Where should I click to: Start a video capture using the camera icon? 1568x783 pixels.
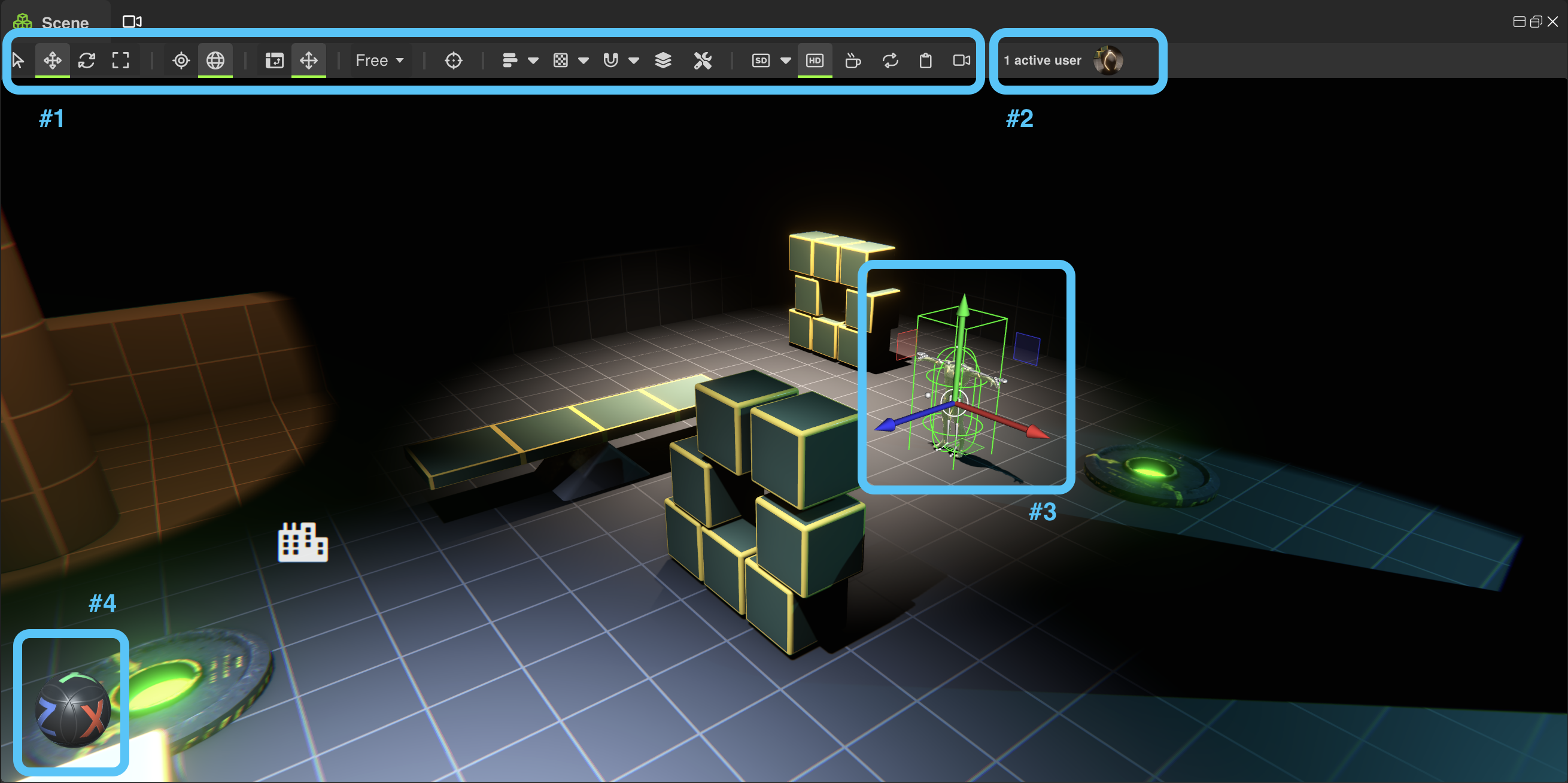point(962,60)
